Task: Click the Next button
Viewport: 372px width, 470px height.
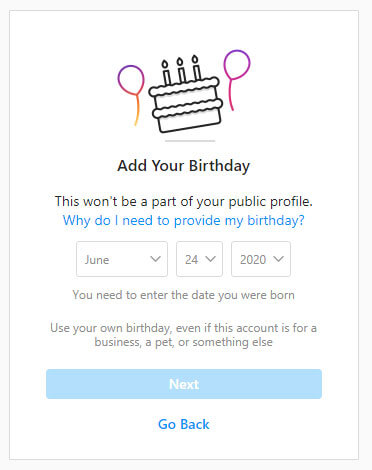Action: pos(184,384)
